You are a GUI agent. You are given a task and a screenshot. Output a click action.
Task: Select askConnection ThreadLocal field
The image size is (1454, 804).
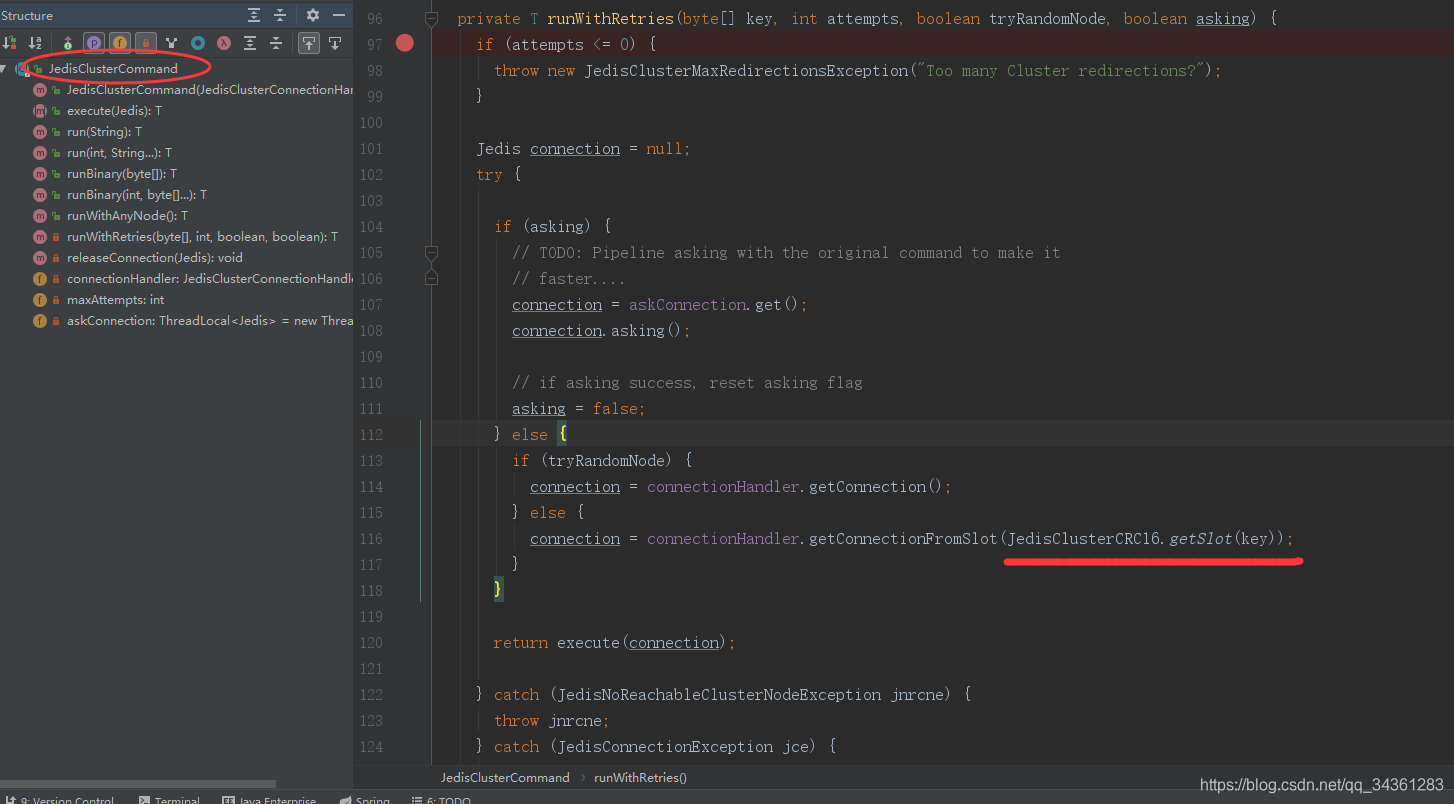pyautogui.click(x=210, y=321)
